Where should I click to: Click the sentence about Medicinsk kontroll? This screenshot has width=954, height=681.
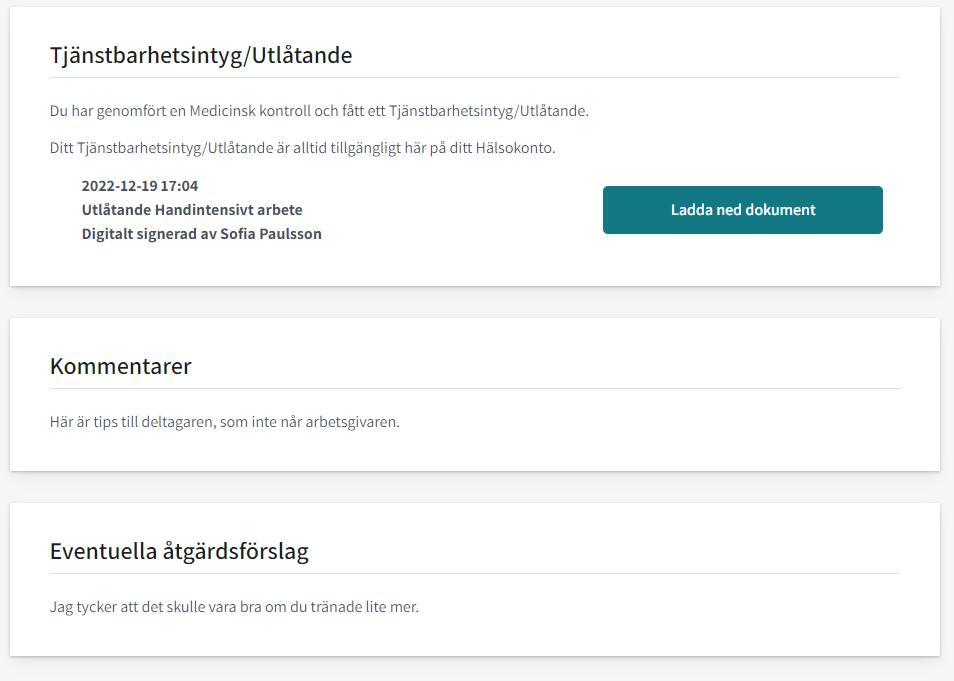click(x=319, y=111)
